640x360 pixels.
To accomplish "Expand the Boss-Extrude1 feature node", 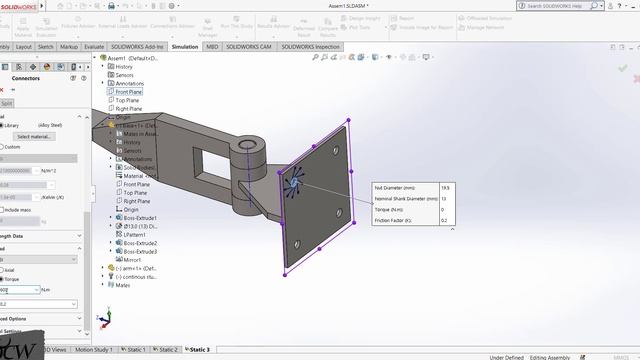I will 111,218.
